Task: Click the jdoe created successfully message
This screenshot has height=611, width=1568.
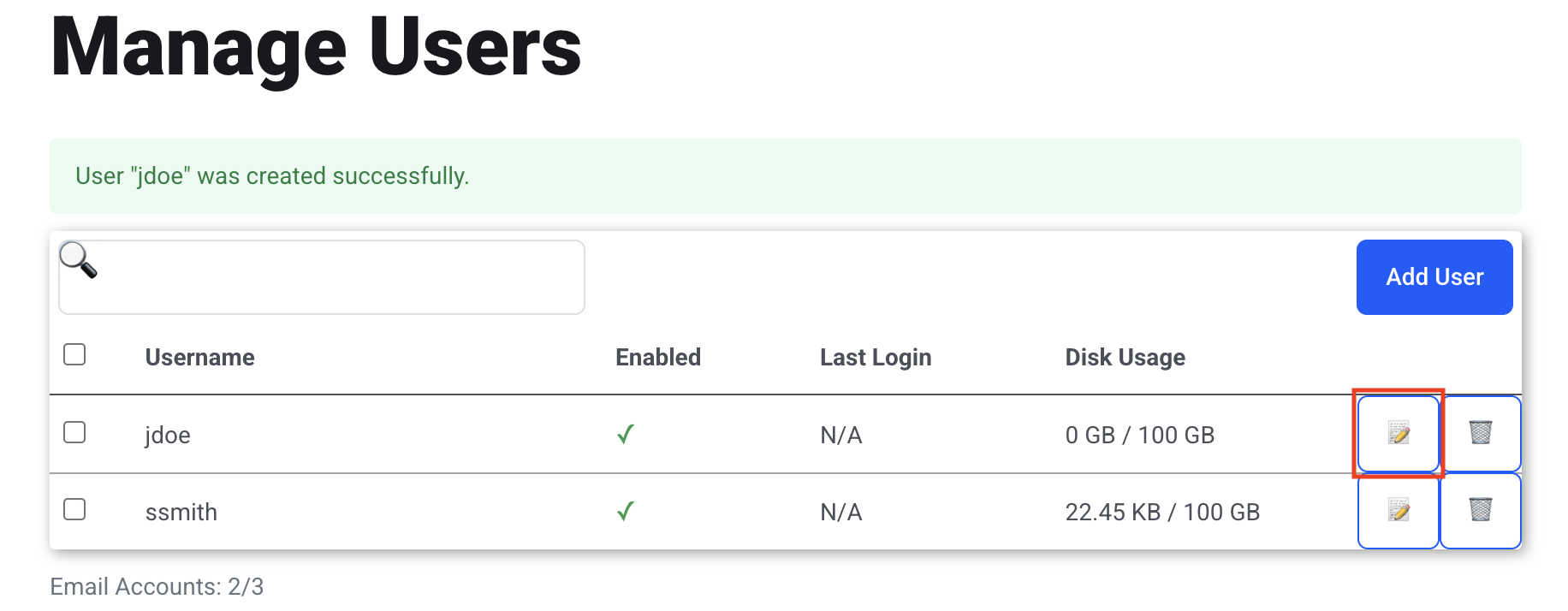Action: click(272, 176)
